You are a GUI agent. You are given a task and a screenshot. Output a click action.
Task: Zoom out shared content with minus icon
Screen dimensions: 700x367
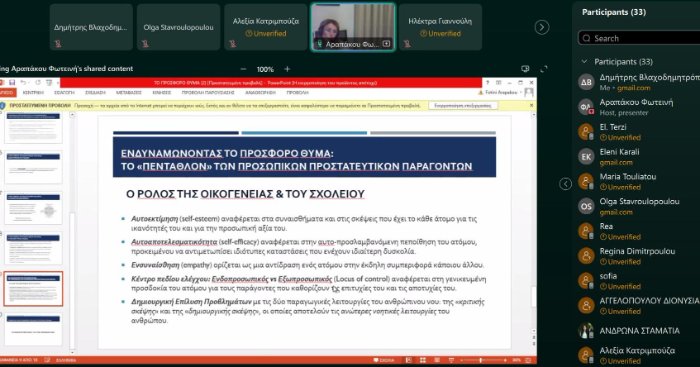243,69
